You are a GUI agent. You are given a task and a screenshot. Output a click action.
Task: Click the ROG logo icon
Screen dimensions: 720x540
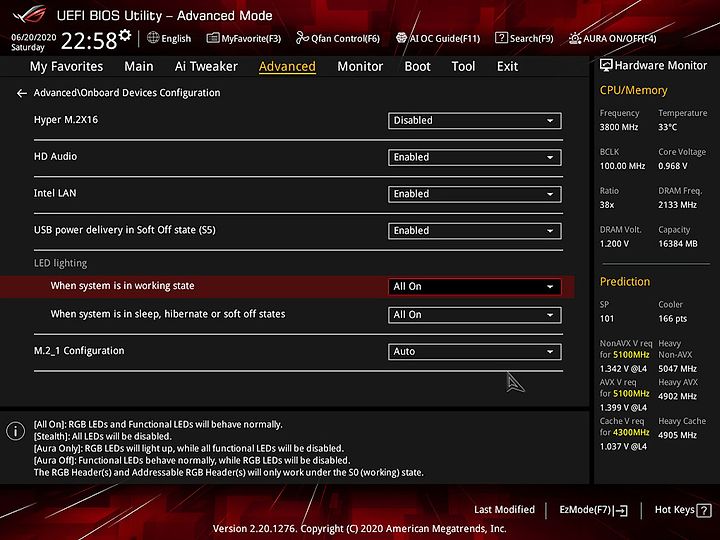click(x=29, y=14)
